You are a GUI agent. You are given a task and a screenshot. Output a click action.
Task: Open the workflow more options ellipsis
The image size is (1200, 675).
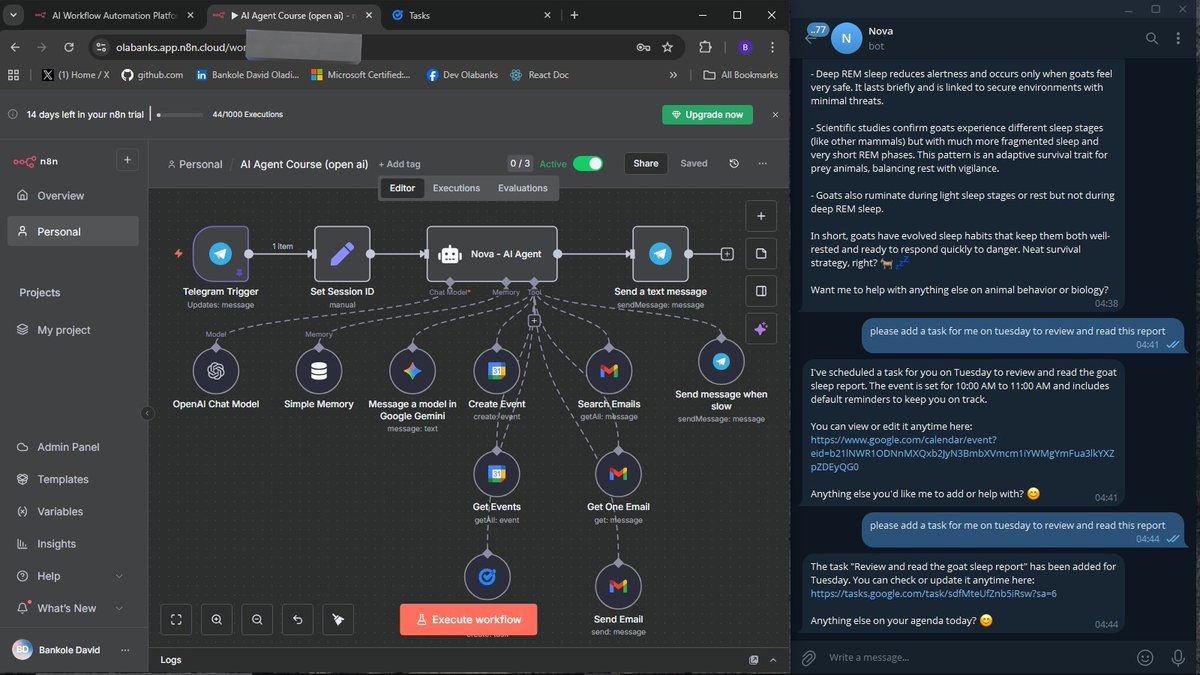(x=764, y=164)
